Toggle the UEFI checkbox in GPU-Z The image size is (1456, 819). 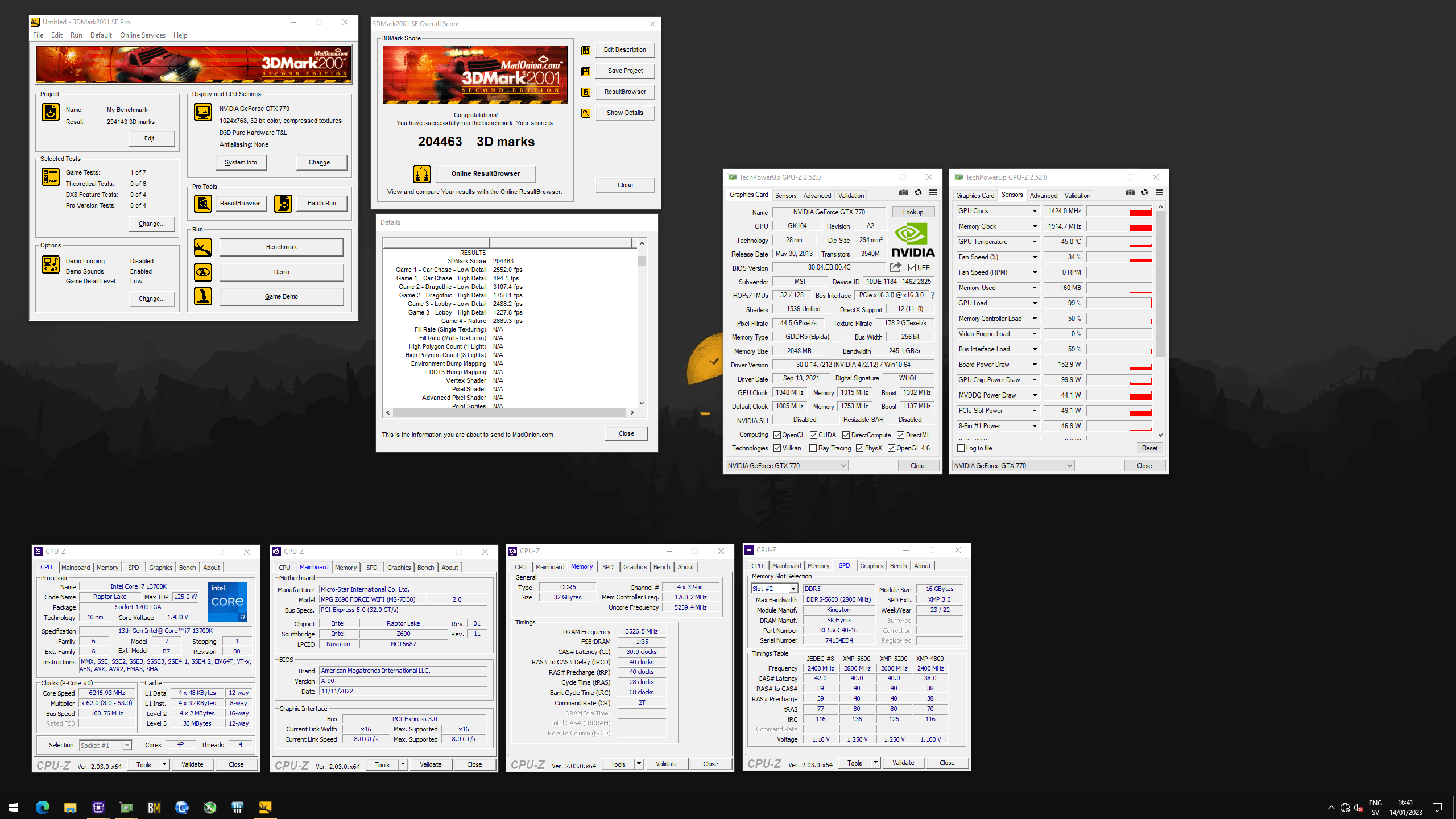[912, 268]
